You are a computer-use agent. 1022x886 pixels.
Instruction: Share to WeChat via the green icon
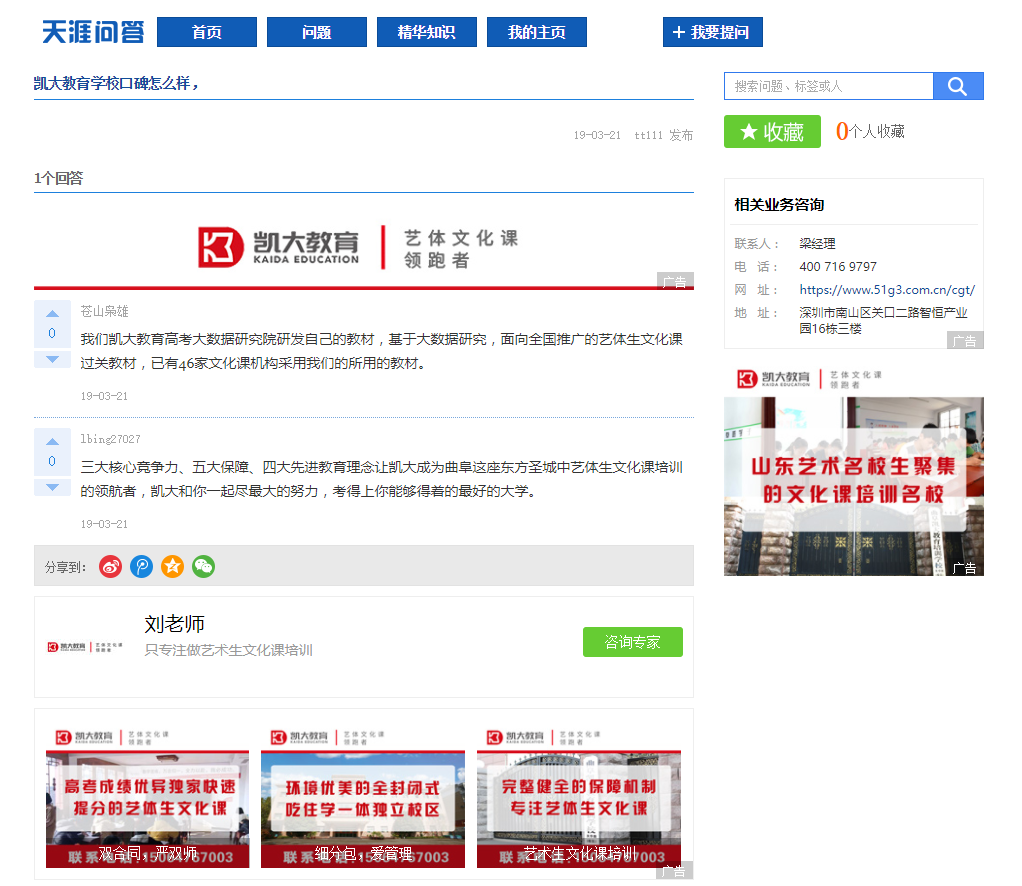tap(203, 567)
